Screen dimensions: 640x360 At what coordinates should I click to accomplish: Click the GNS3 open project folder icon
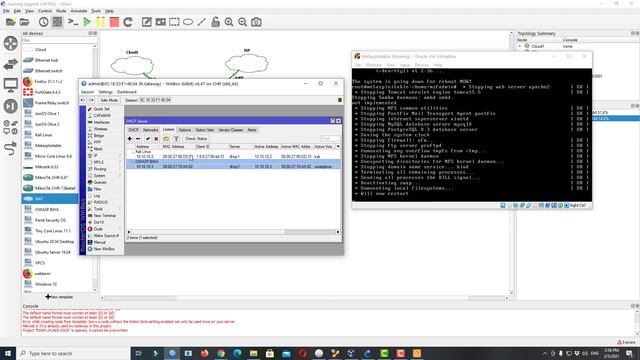click(24, 22)
